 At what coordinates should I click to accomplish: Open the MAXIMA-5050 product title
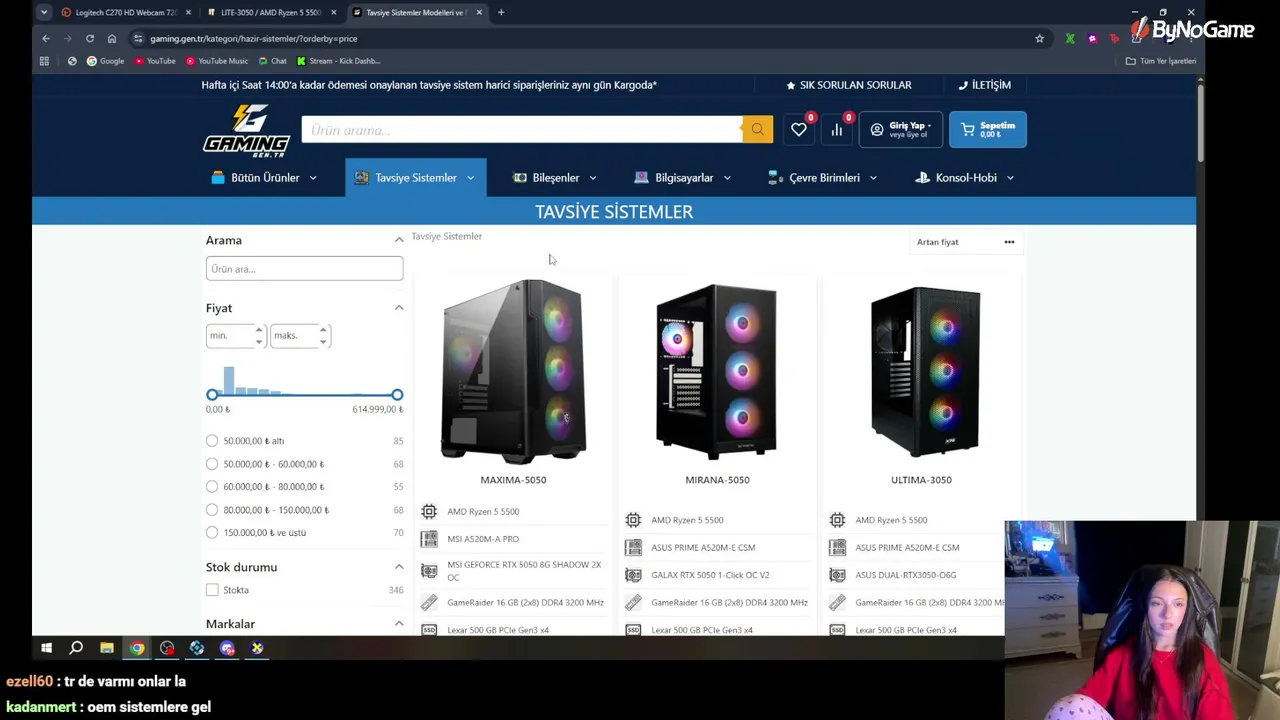coord(513,480)
